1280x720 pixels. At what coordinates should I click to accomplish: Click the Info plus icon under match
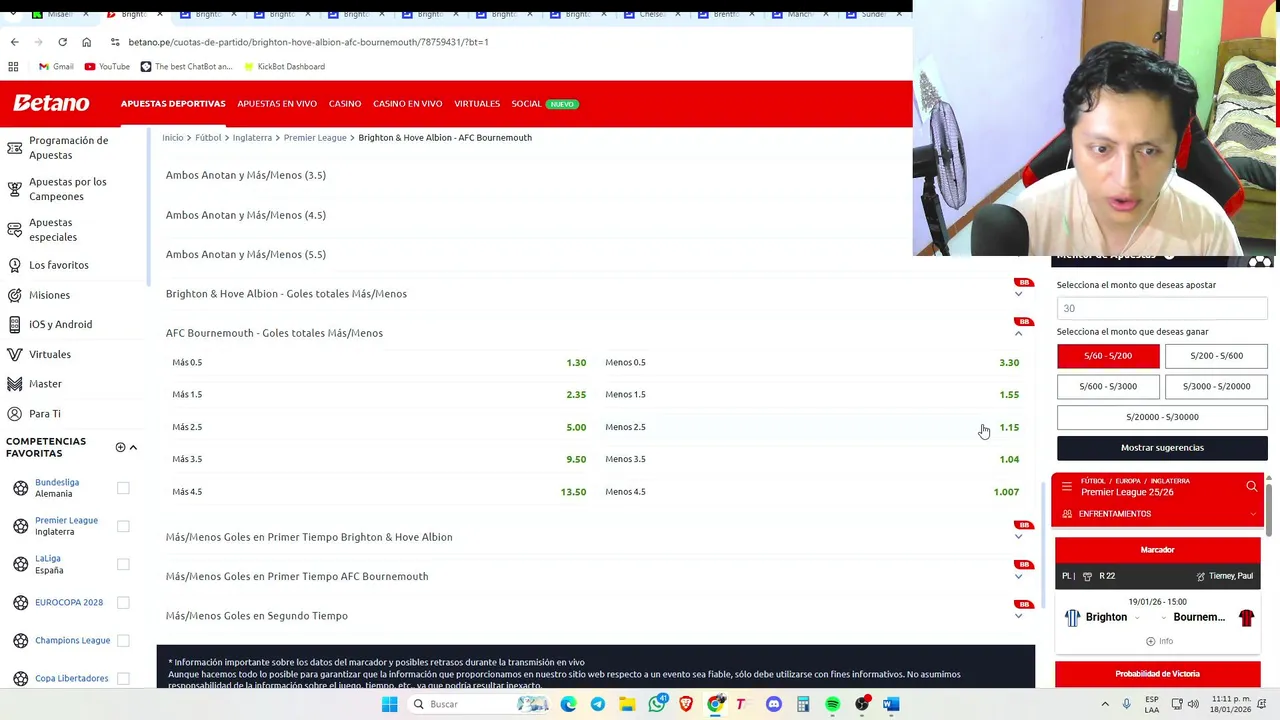[x=1150, y=641]
